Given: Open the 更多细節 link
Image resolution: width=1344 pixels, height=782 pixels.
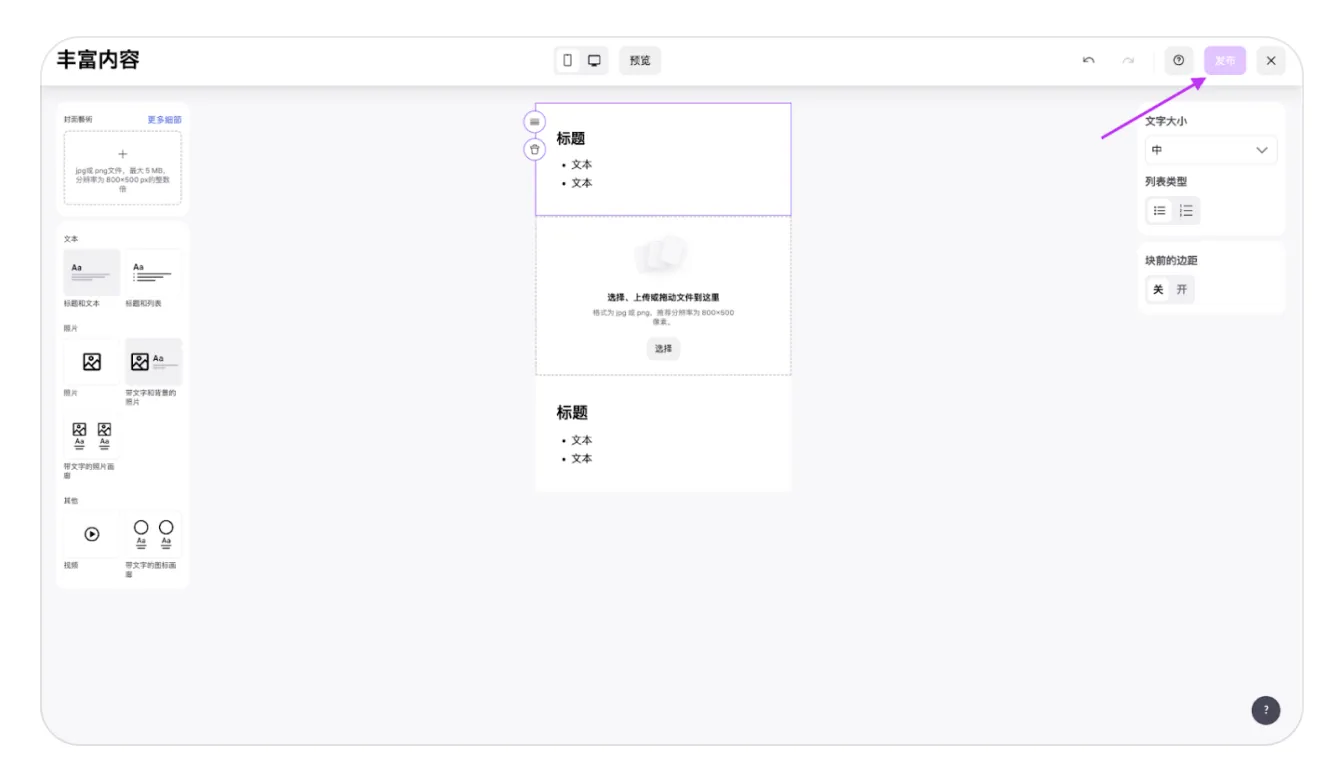Looking at the screenshot, I should tap(164, 120).
